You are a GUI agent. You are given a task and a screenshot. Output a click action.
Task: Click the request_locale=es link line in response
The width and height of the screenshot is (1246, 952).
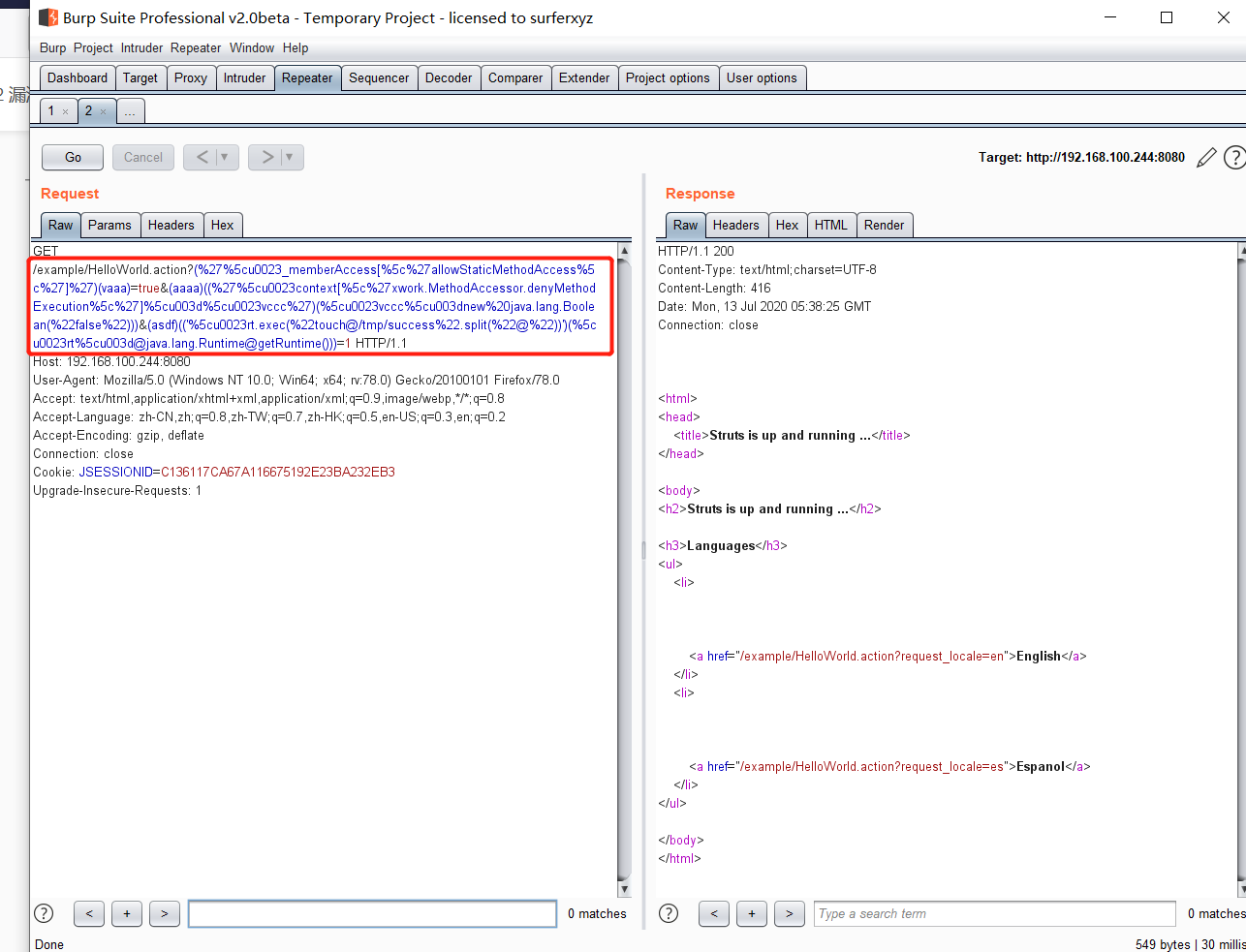coord(889,767)
